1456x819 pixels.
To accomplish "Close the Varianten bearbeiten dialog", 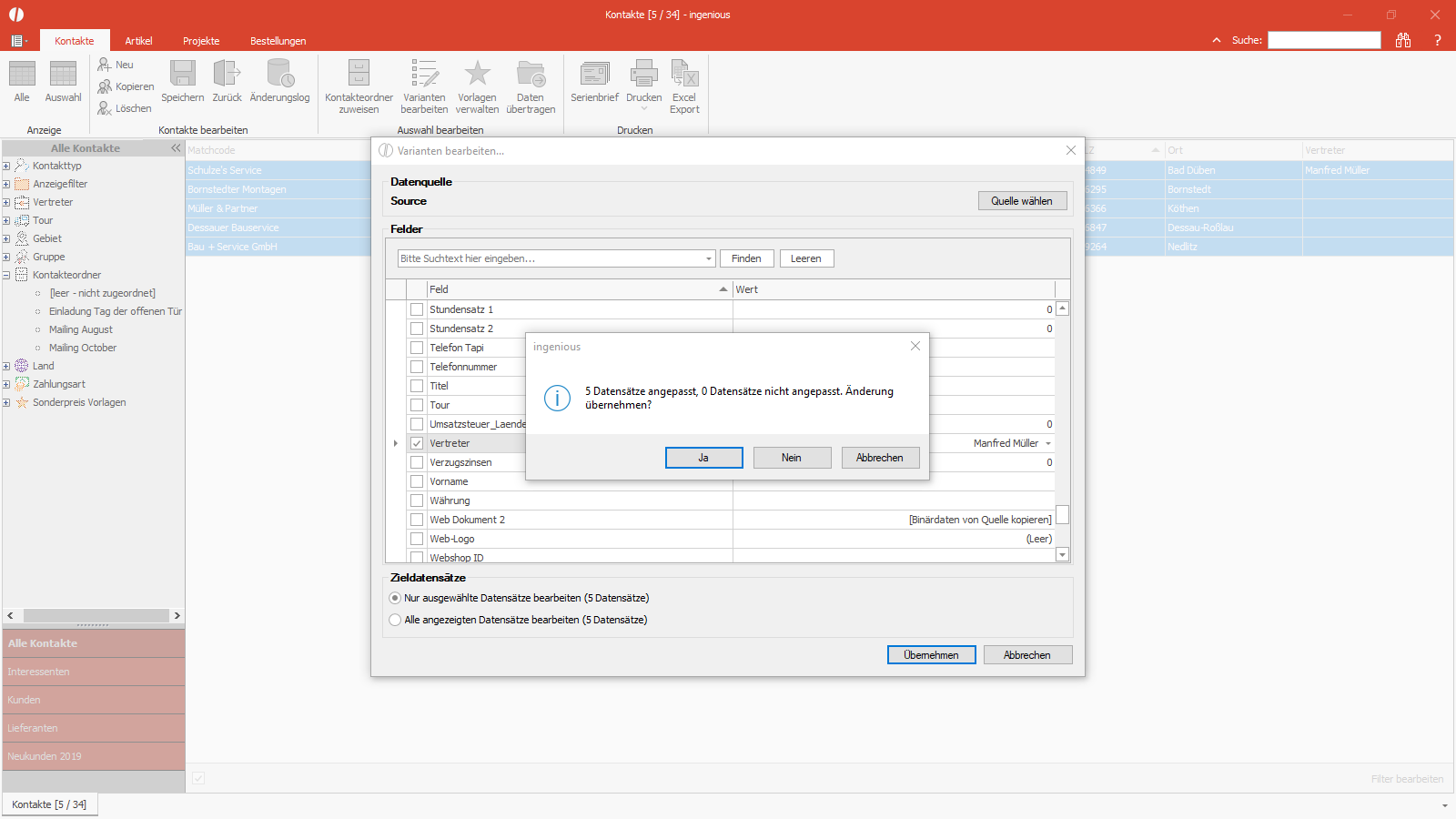I will (x=1071, y=150).
